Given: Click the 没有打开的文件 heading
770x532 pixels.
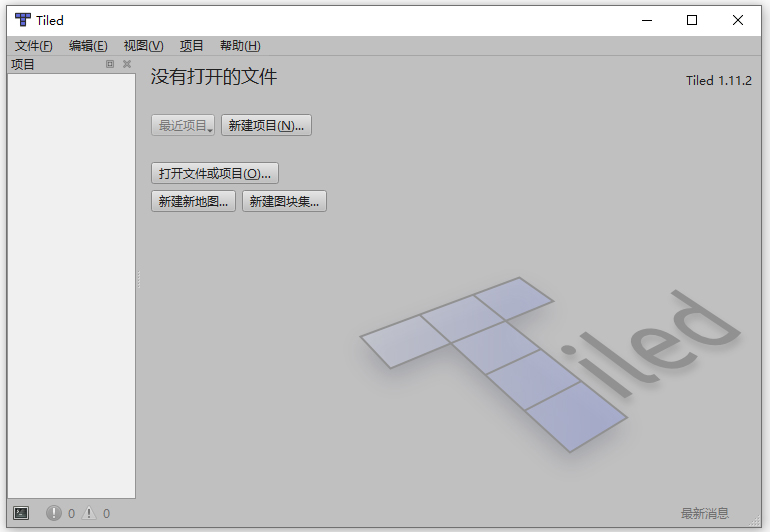Looking at the screenshot, I should click(214, 77).
